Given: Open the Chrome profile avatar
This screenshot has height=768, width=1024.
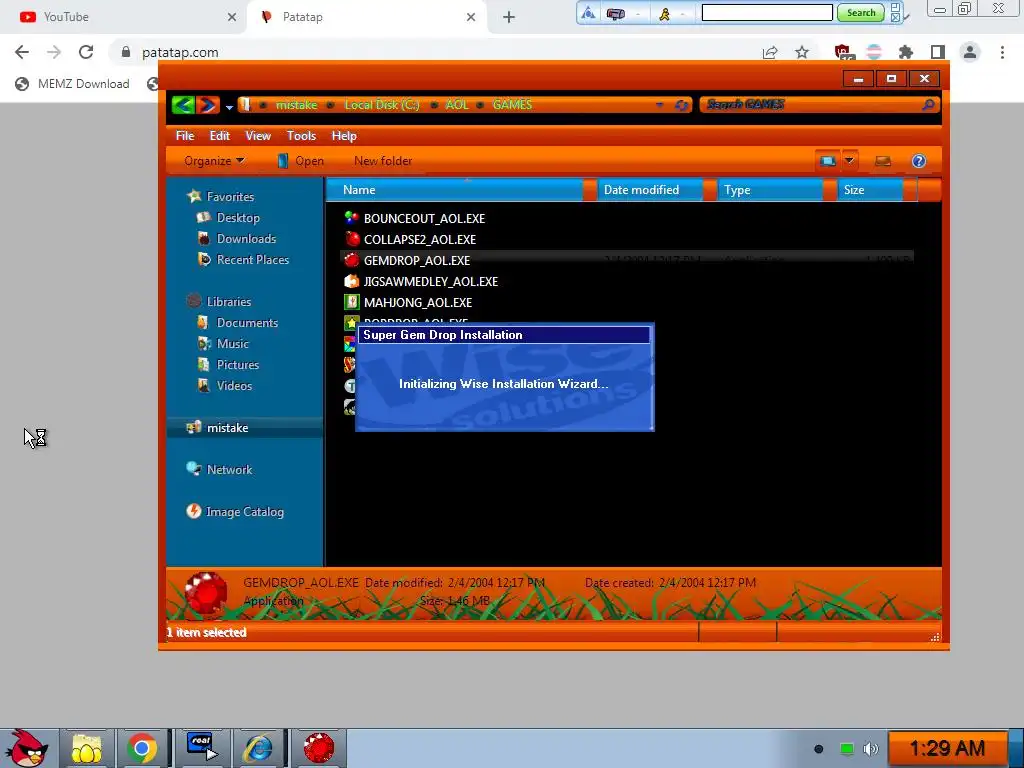Looking at the screenshot, I should click(970, 52).
